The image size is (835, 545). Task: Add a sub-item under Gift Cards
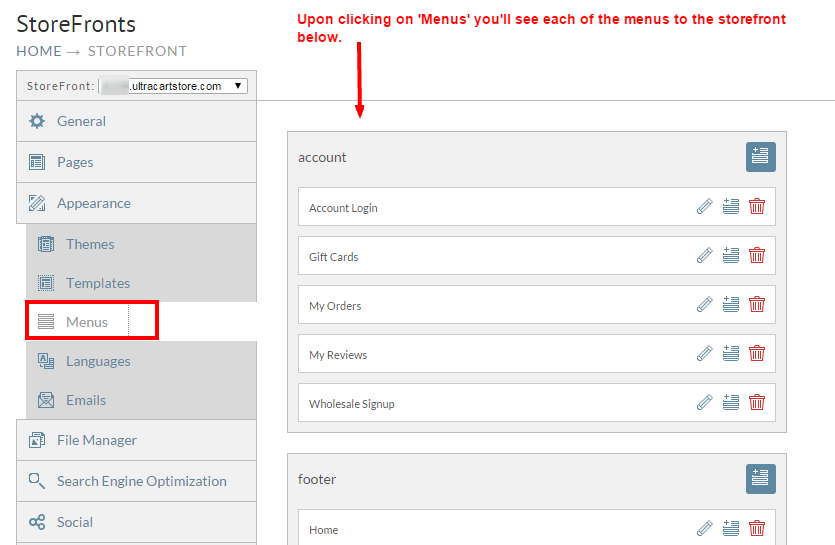pos(731,255)
